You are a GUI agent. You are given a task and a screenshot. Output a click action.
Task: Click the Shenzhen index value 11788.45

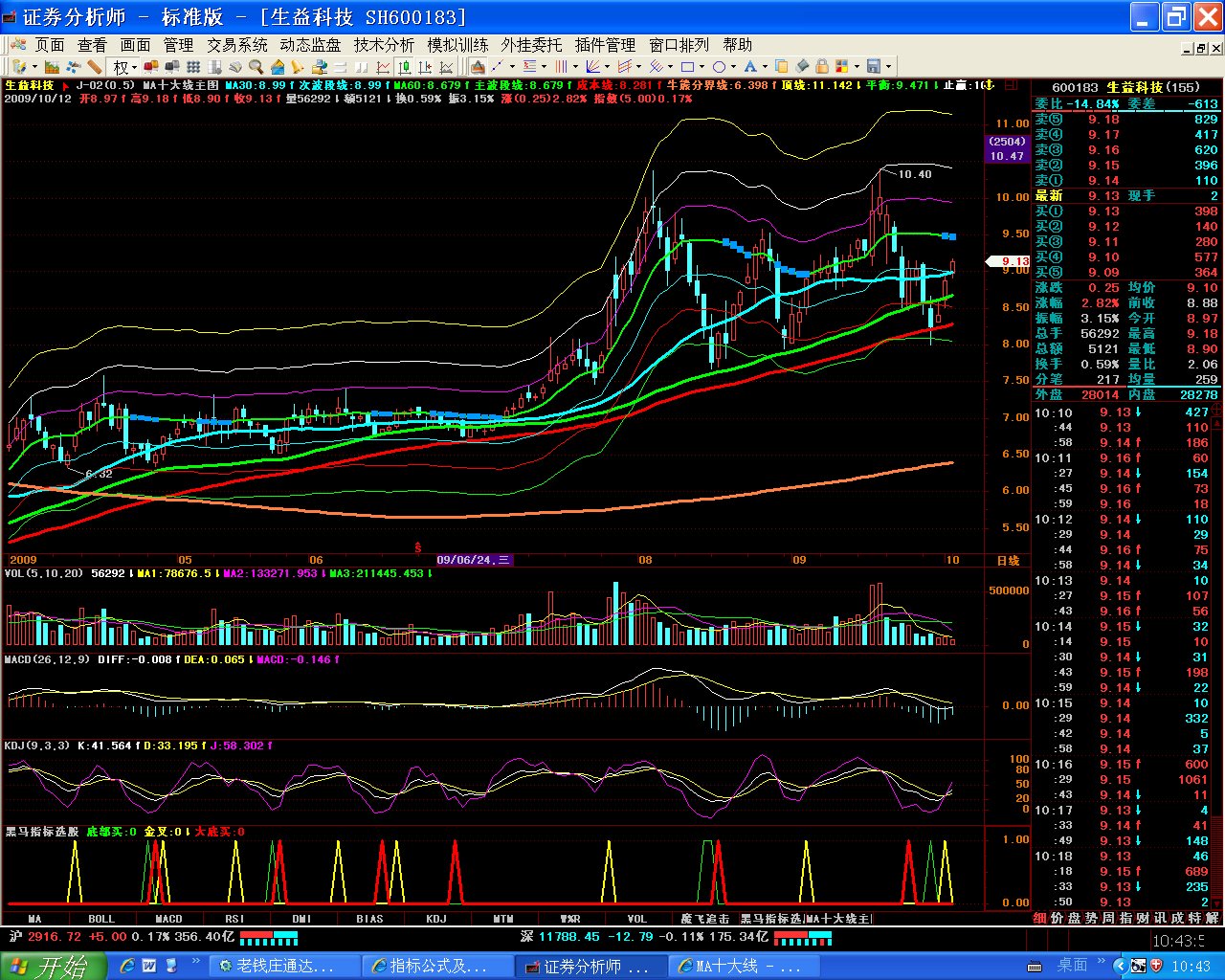click(569, 936)
